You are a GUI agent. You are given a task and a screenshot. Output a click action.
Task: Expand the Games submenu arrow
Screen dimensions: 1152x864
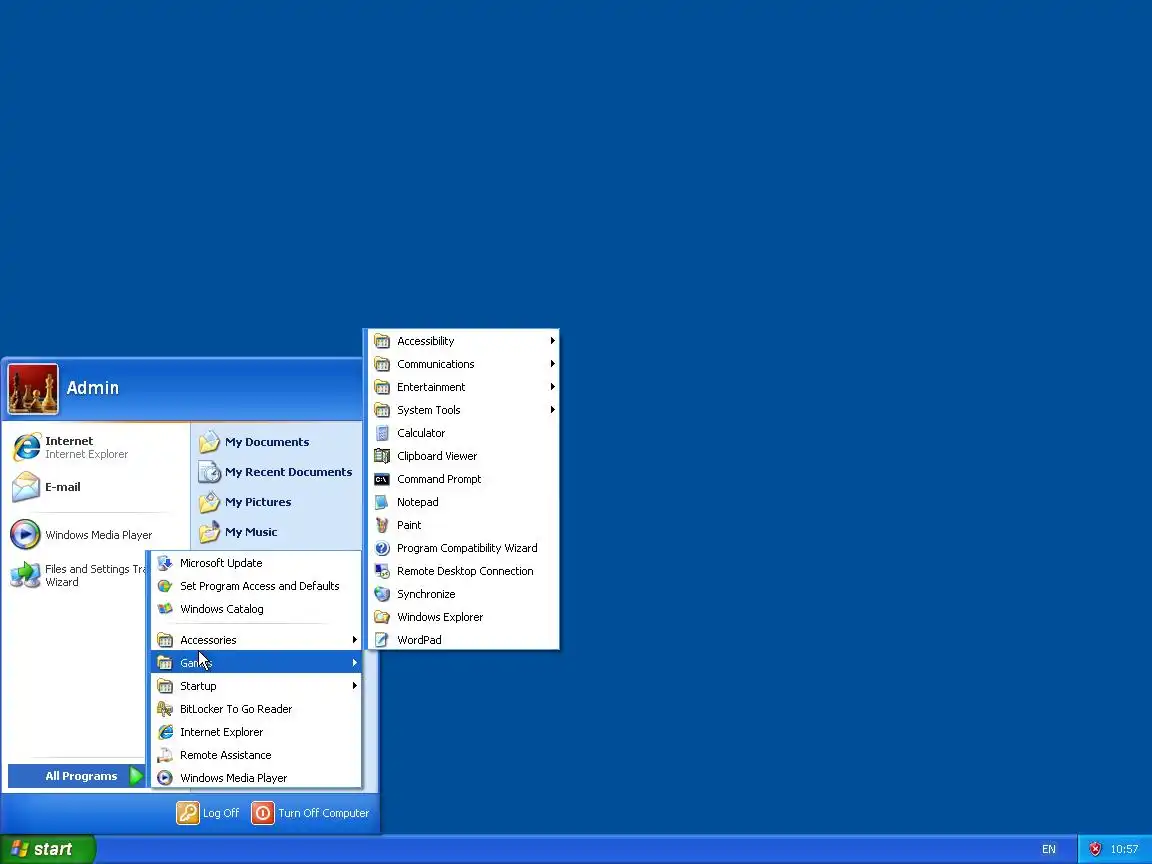355,663
